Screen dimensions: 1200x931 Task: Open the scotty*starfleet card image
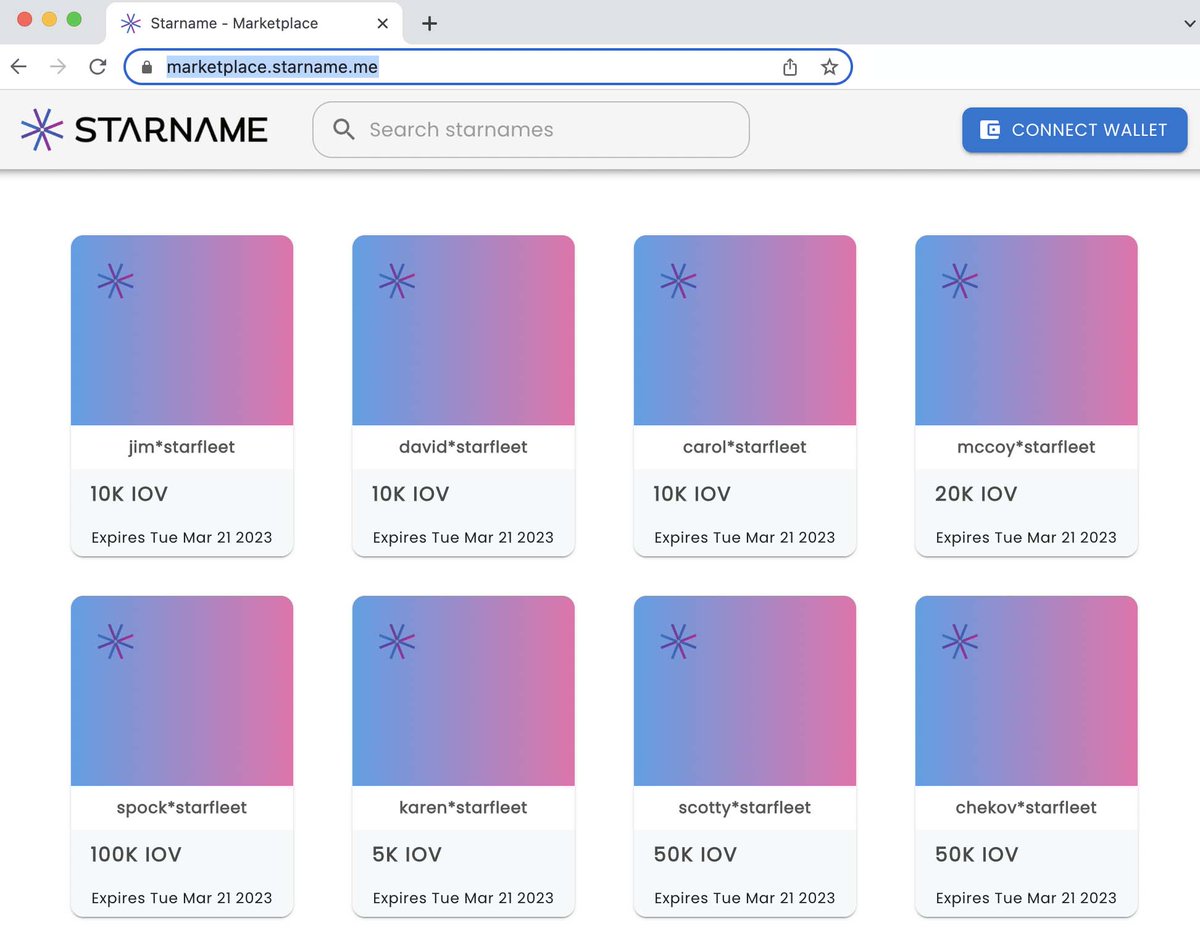[745, 691]
